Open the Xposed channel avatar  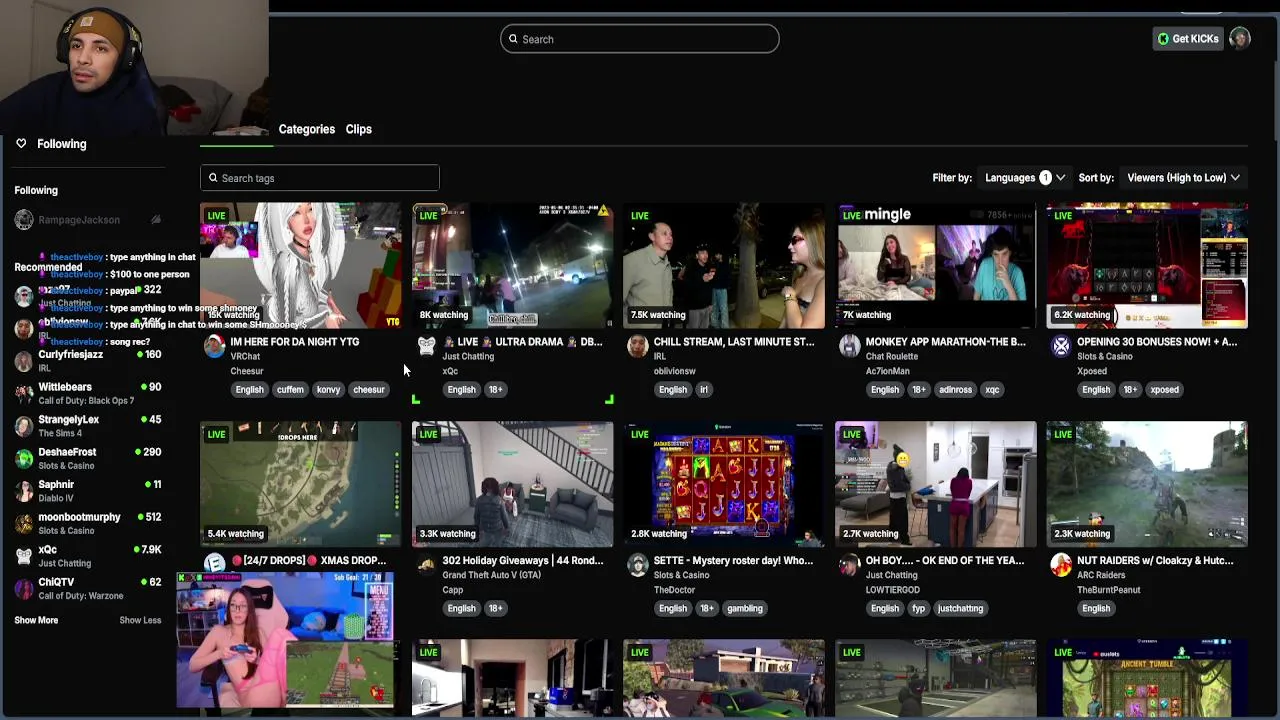pyautogui.click(x=1061, y=347)
